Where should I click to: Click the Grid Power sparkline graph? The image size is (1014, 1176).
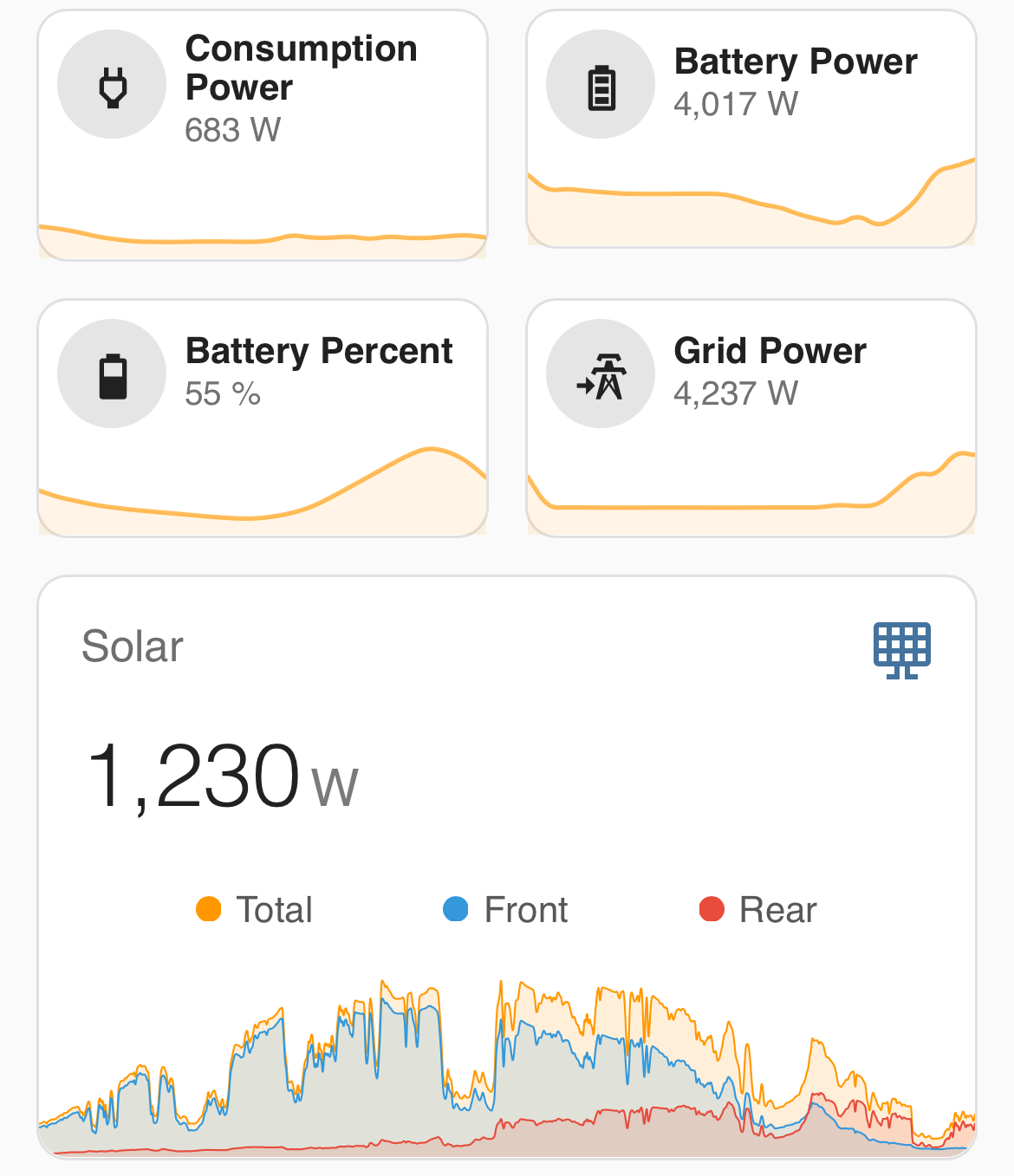(751, 493)
